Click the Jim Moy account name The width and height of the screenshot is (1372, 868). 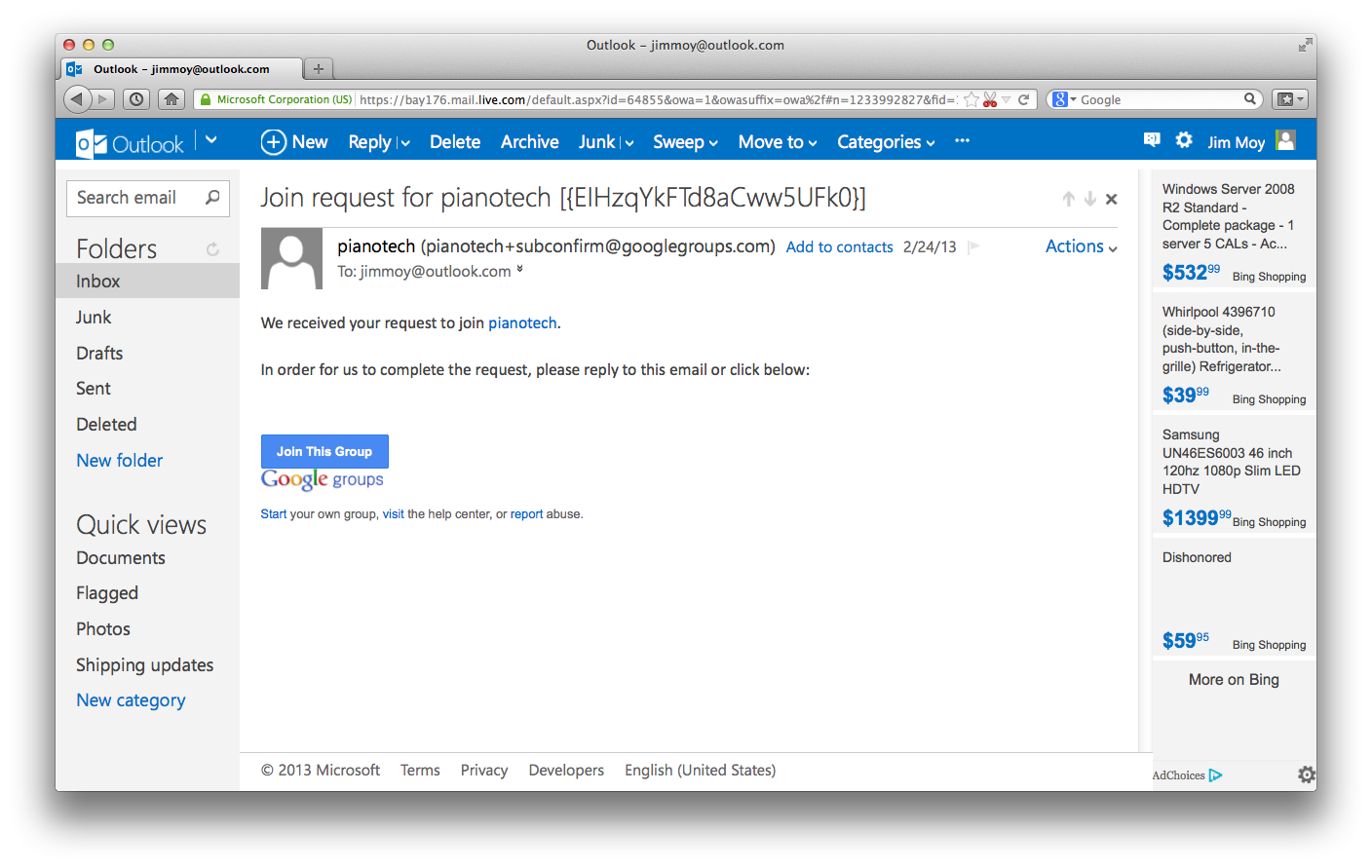click(1236, 142)
